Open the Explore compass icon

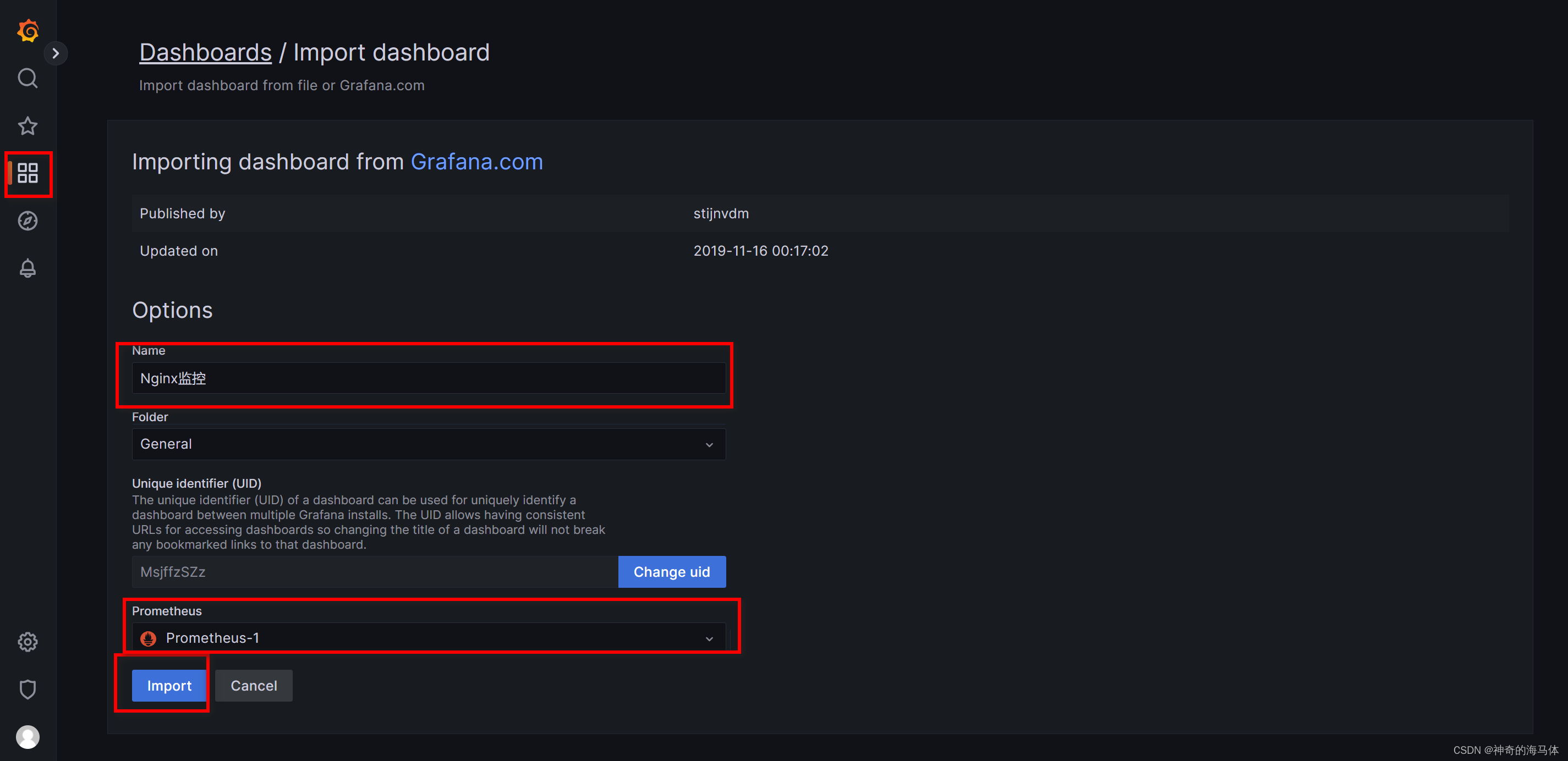pyautogui.click(x=28, y=221)
